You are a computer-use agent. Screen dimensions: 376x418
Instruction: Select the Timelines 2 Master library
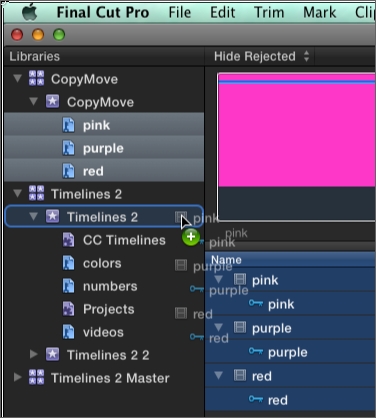(x=110, y=378)
